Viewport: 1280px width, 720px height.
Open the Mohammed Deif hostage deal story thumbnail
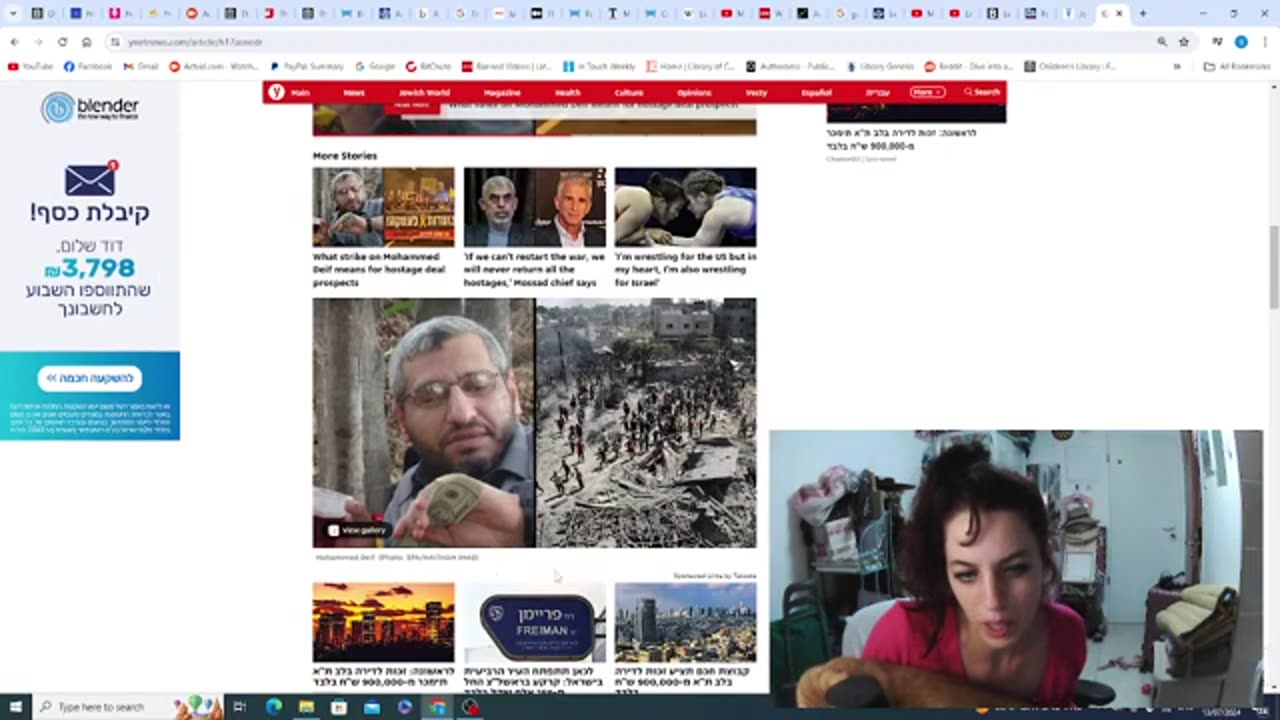coord(383,207)
